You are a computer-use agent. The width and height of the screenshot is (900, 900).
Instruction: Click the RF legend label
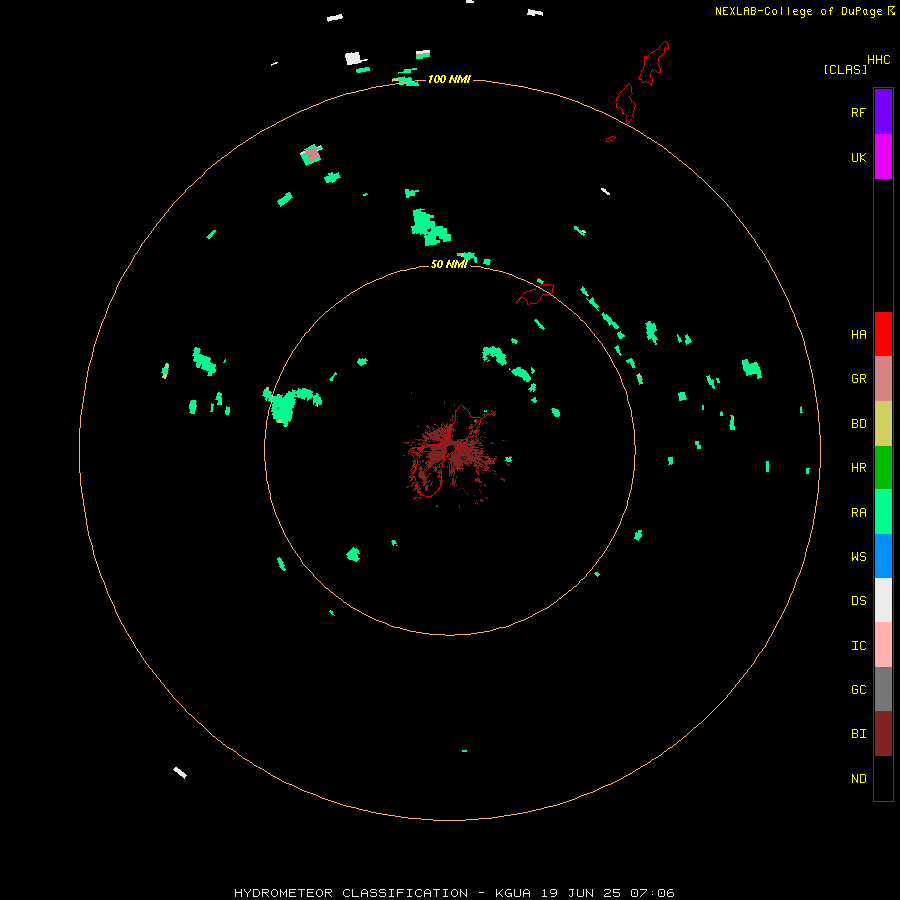858,113
